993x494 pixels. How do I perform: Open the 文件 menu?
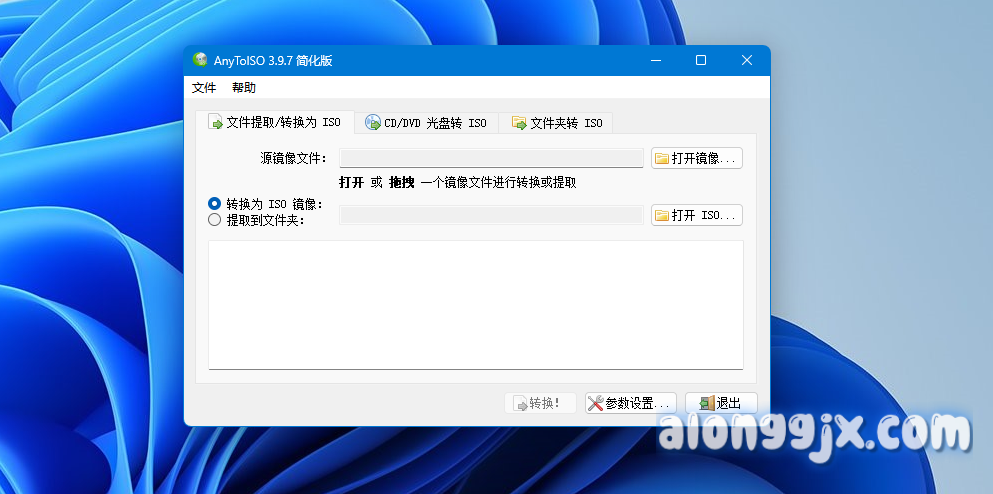(204, 88)
